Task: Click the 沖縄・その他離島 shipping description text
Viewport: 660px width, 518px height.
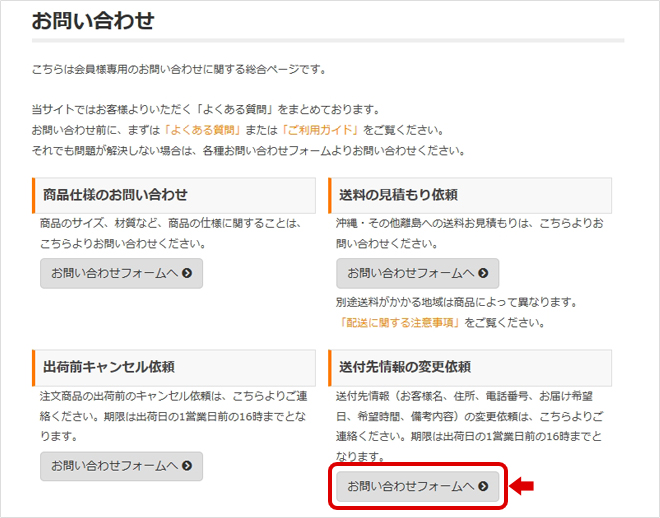Action: coord(469,224)
